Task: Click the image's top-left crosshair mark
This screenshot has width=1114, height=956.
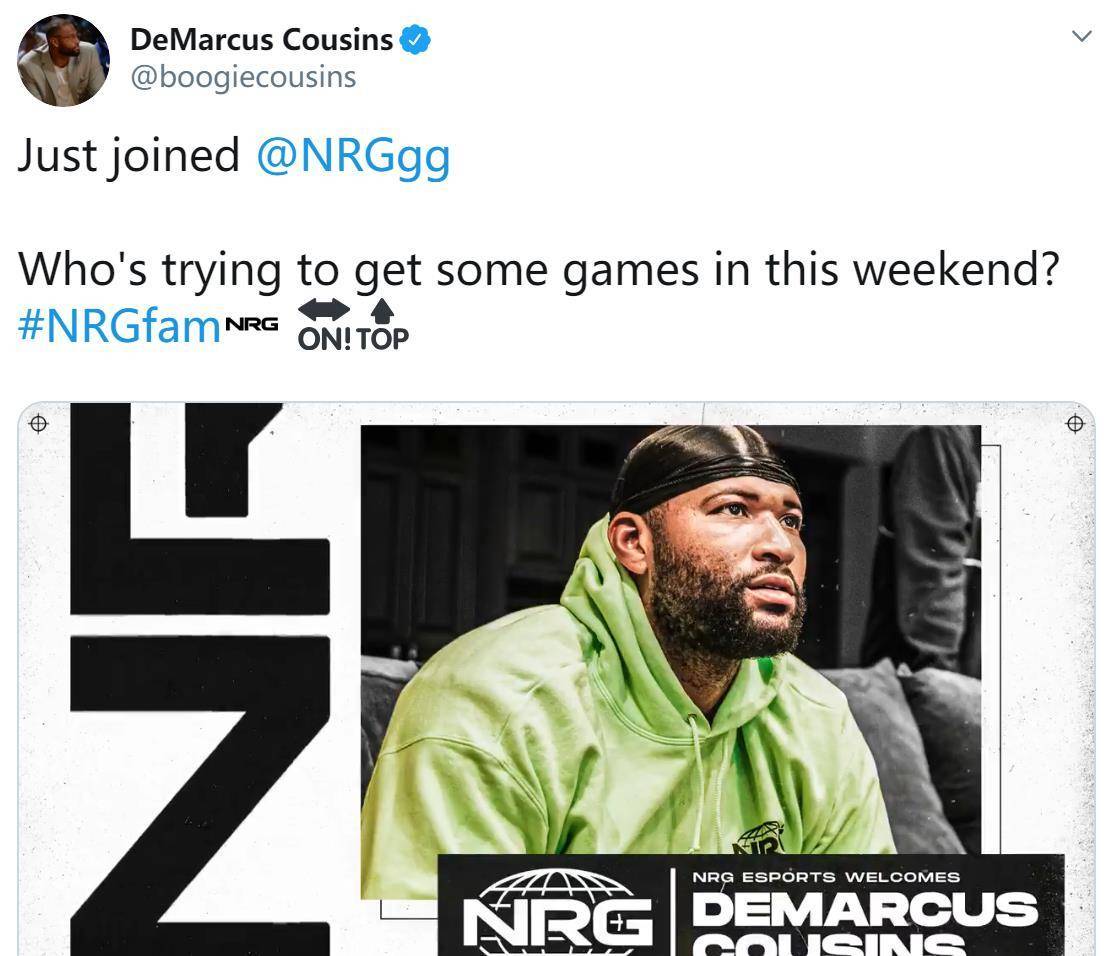Action: [38, 424]
